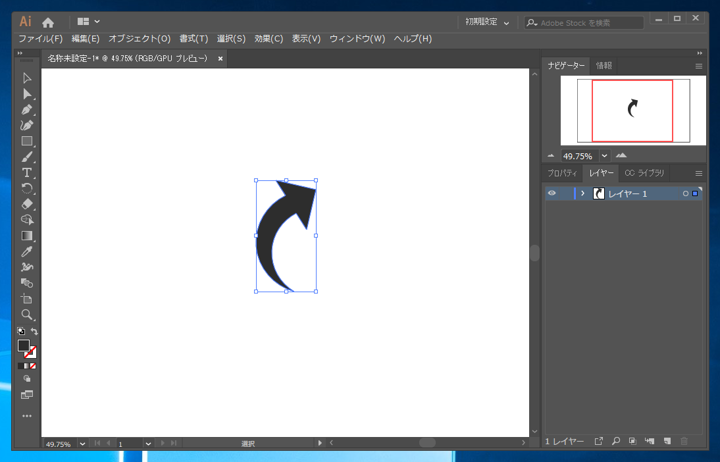Switch to the プロパティ tab
This screenshot has height=462, width=720.
click(x=562, y=173)
